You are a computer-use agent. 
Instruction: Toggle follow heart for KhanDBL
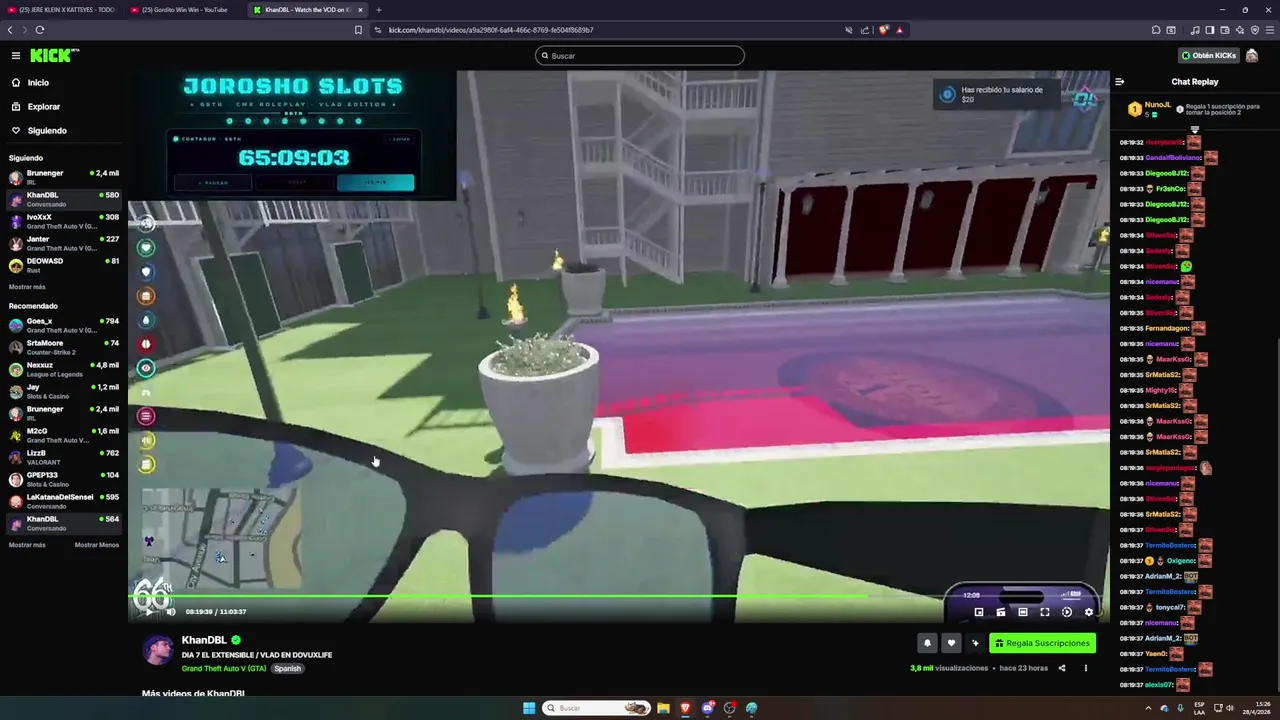[951, 643]
